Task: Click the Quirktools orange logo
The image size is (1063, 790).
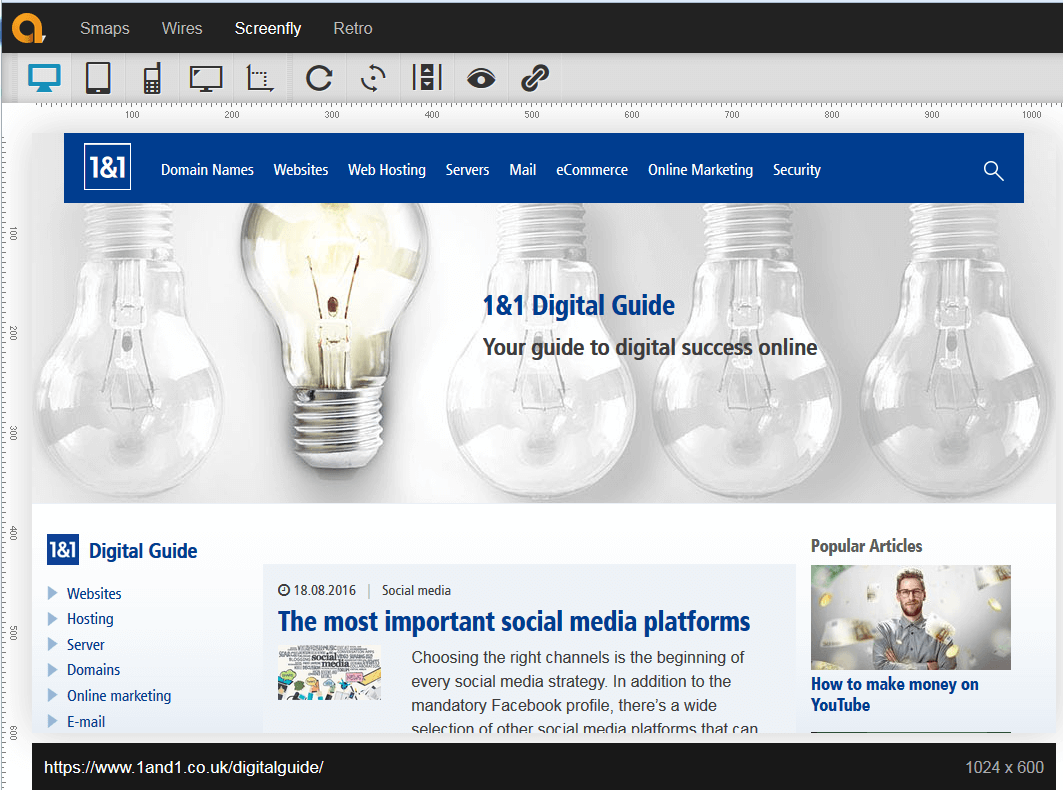Action: point(28,28)
